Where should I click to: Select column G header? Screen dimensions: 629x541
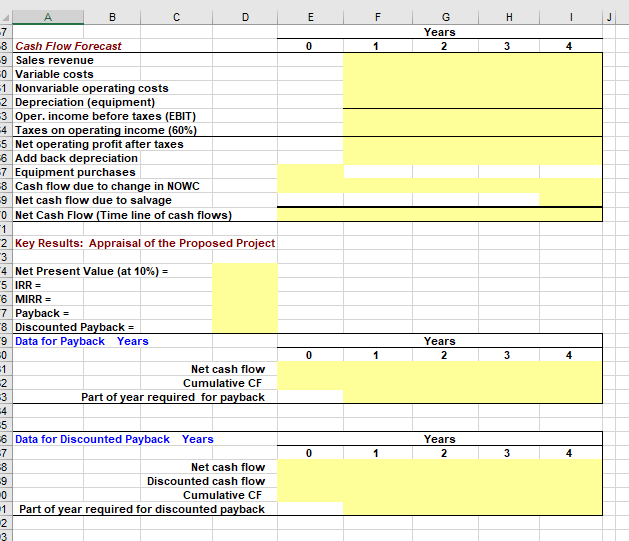tap(445, 17)
